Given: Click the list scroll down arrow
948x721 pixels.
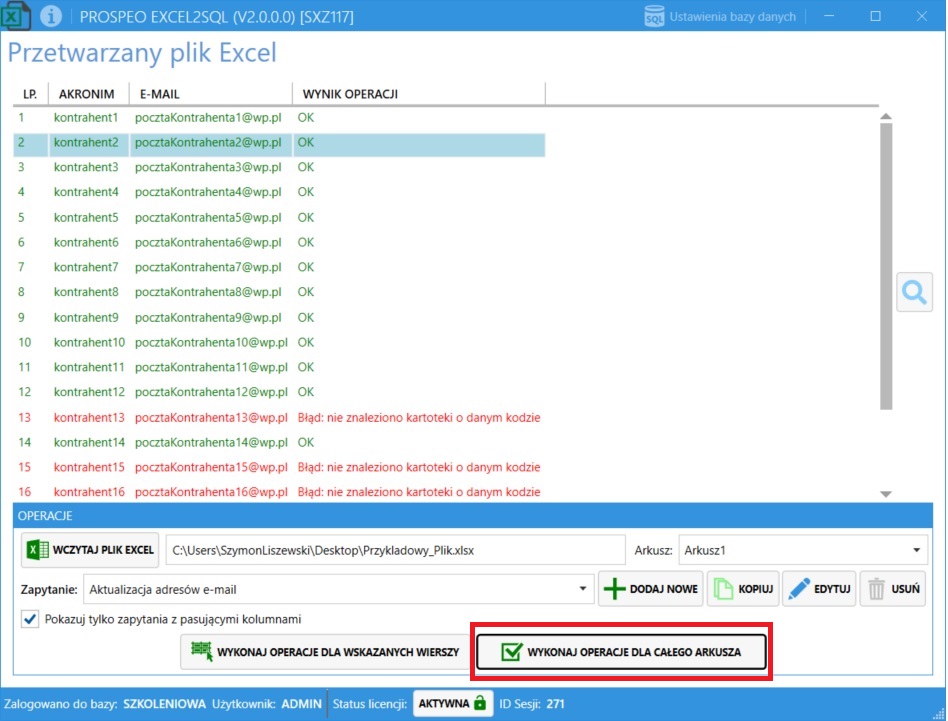Looking at the screenshot, I should click(886, 494).
